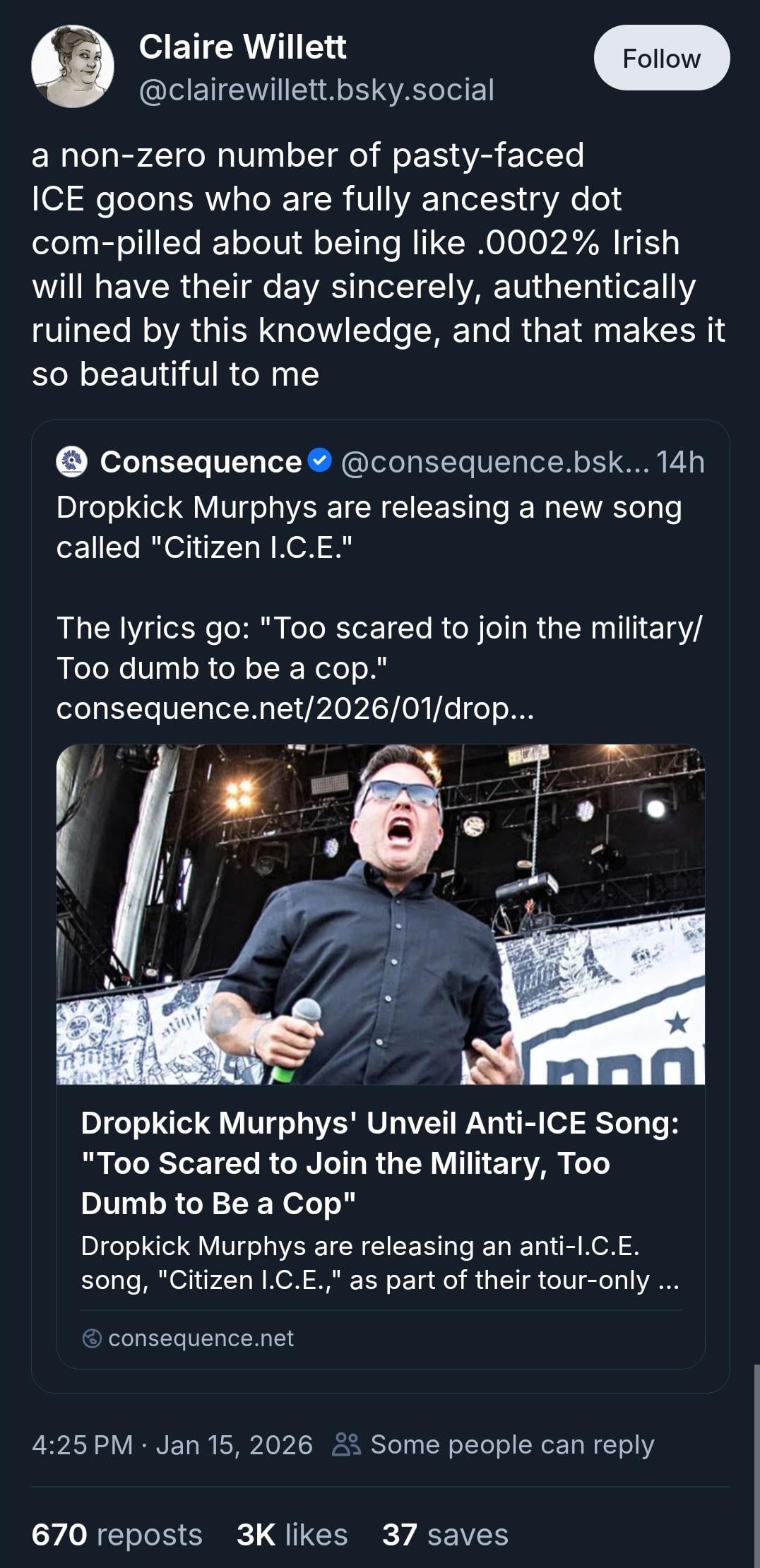This screenshot has height=1568, width=760.
Task: Open the consequence.net/2026/01/drop... link
Action: pos(295,708)
